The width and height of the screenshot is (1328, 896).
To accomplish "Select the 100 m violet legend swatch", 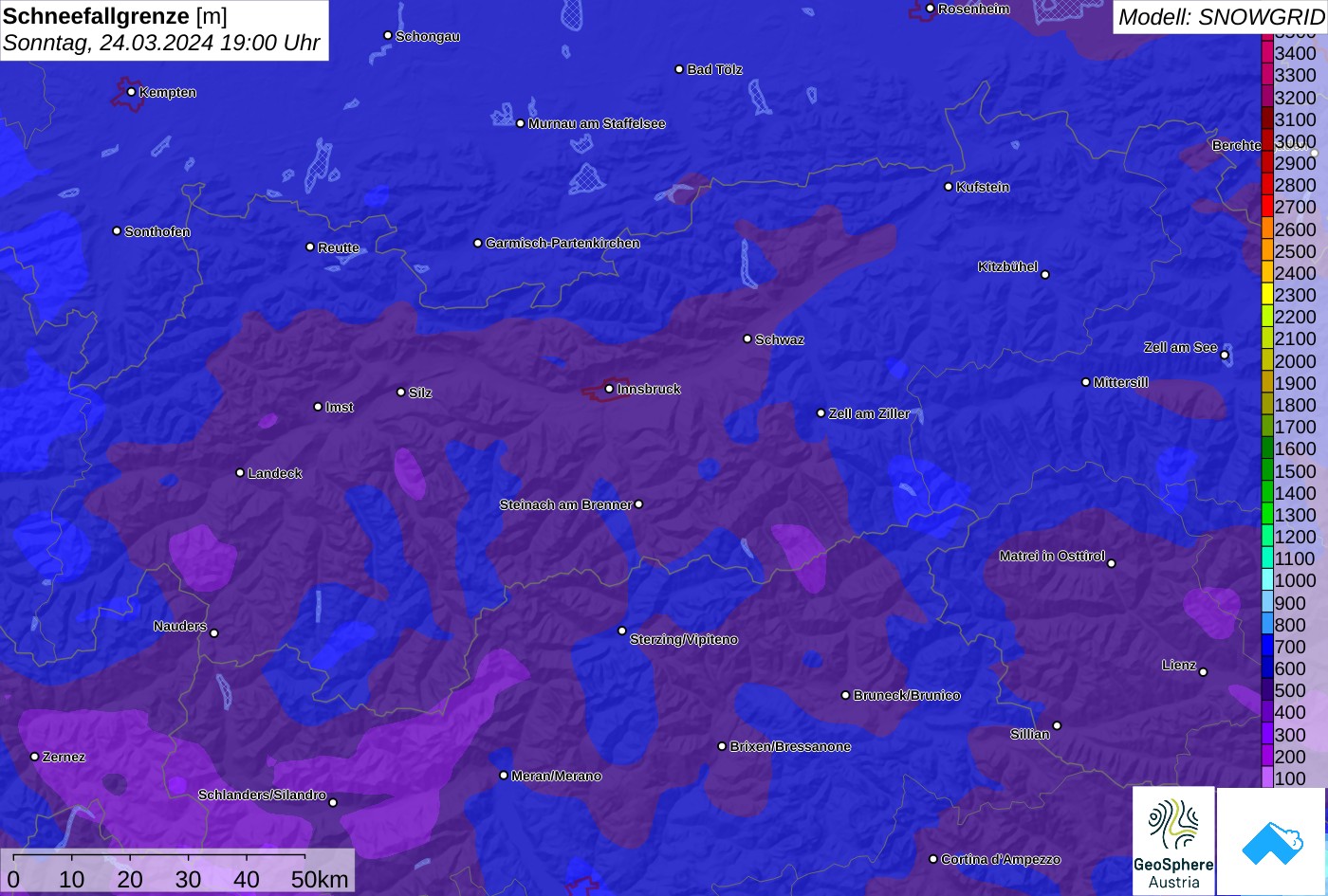I will click(1266, 778).
